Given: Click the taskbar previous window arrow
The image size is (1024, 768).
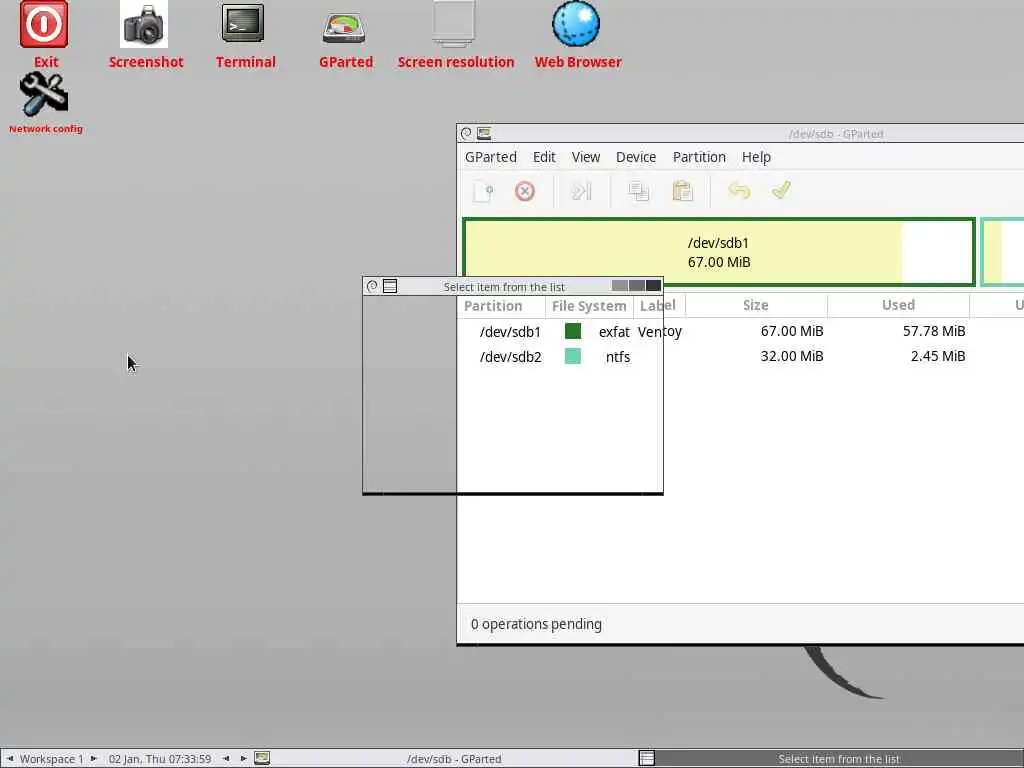Looking at the screenshot, I should click(x=226, y=758).
